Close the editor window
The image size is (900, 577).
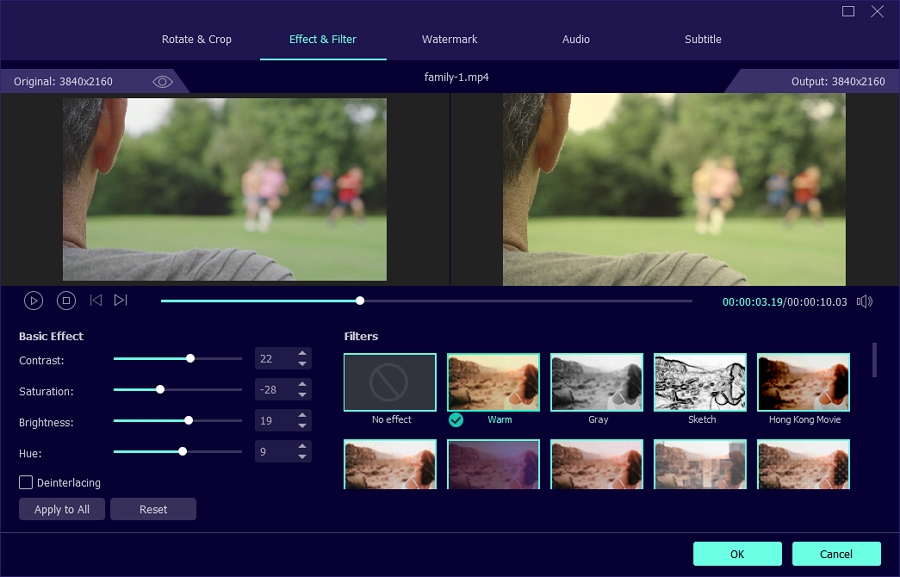tap(876, 11)
